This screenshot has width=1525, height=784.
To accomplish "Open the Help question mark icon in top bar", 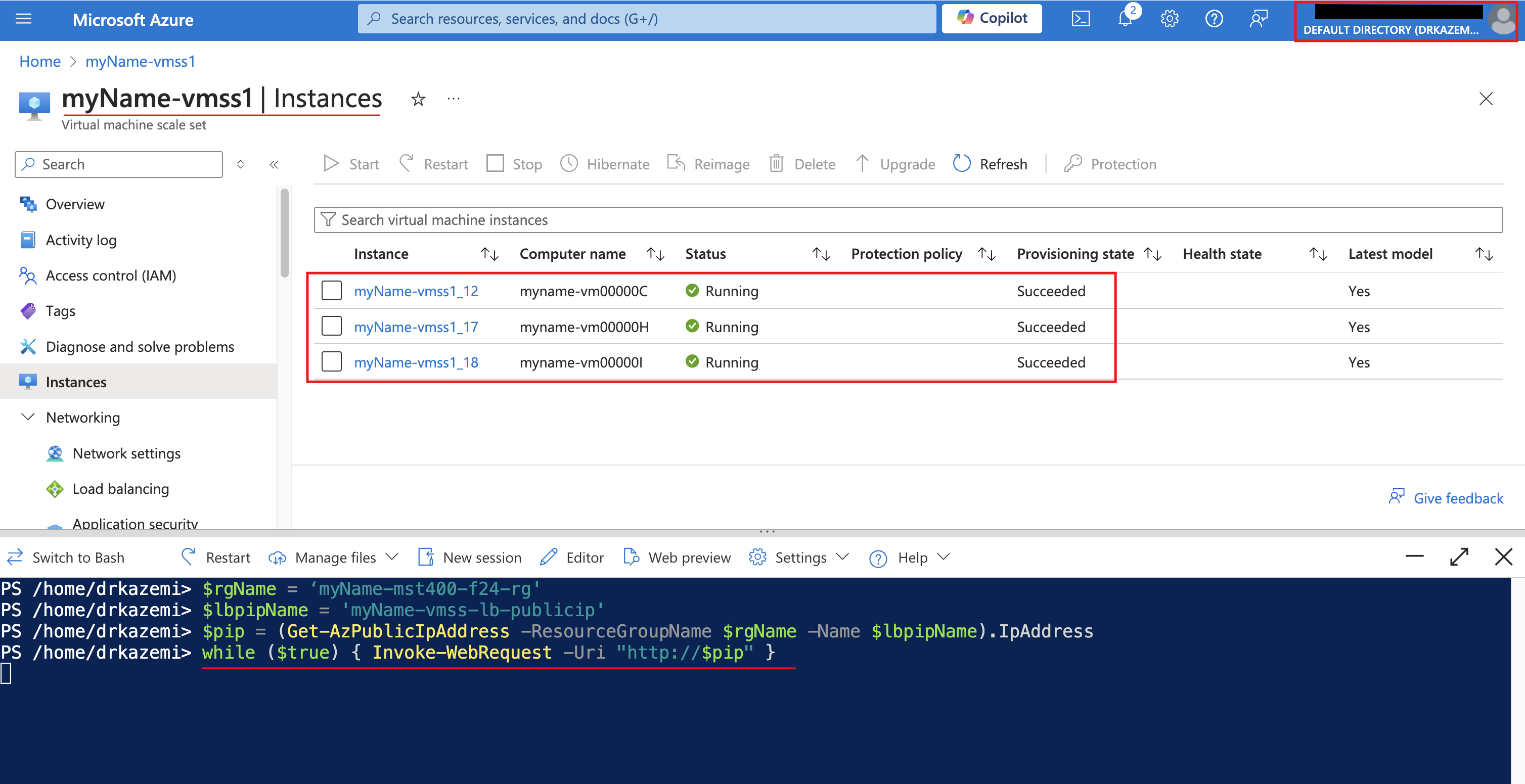I will pos(1214,19).
